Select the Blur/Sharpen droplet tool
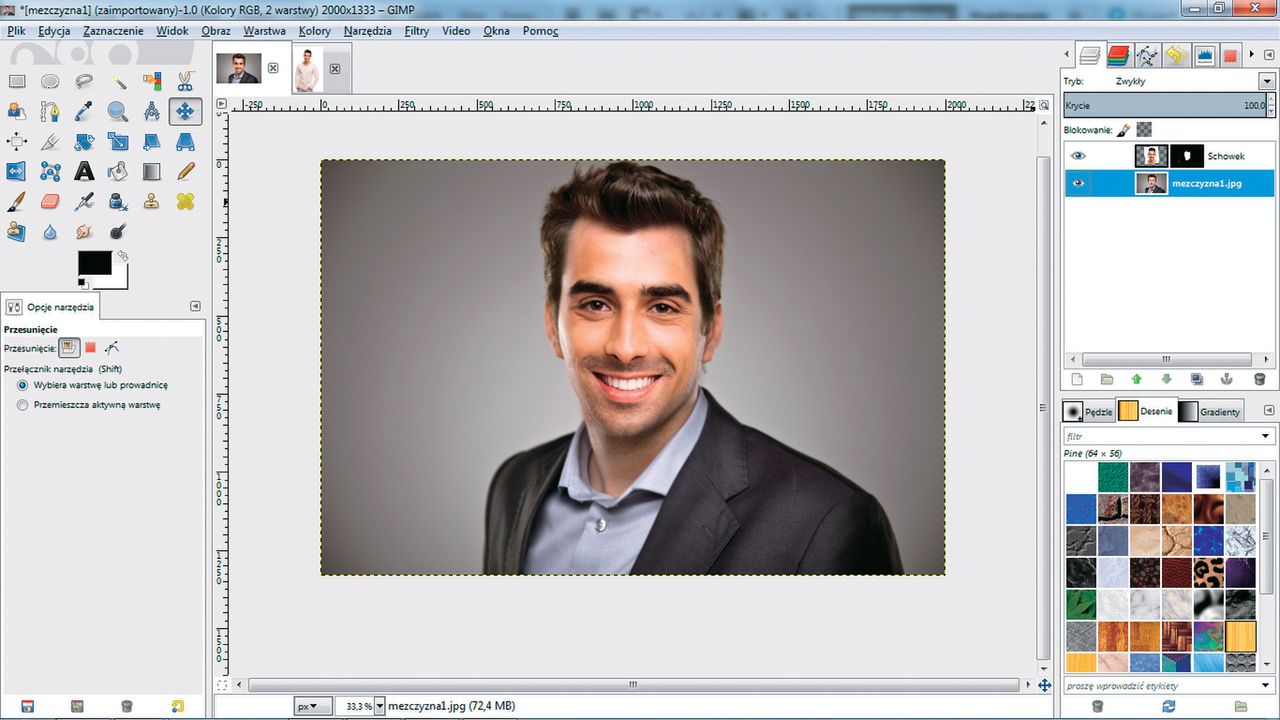The height and width of the screenshot is (720, 1280). [50, 231]
